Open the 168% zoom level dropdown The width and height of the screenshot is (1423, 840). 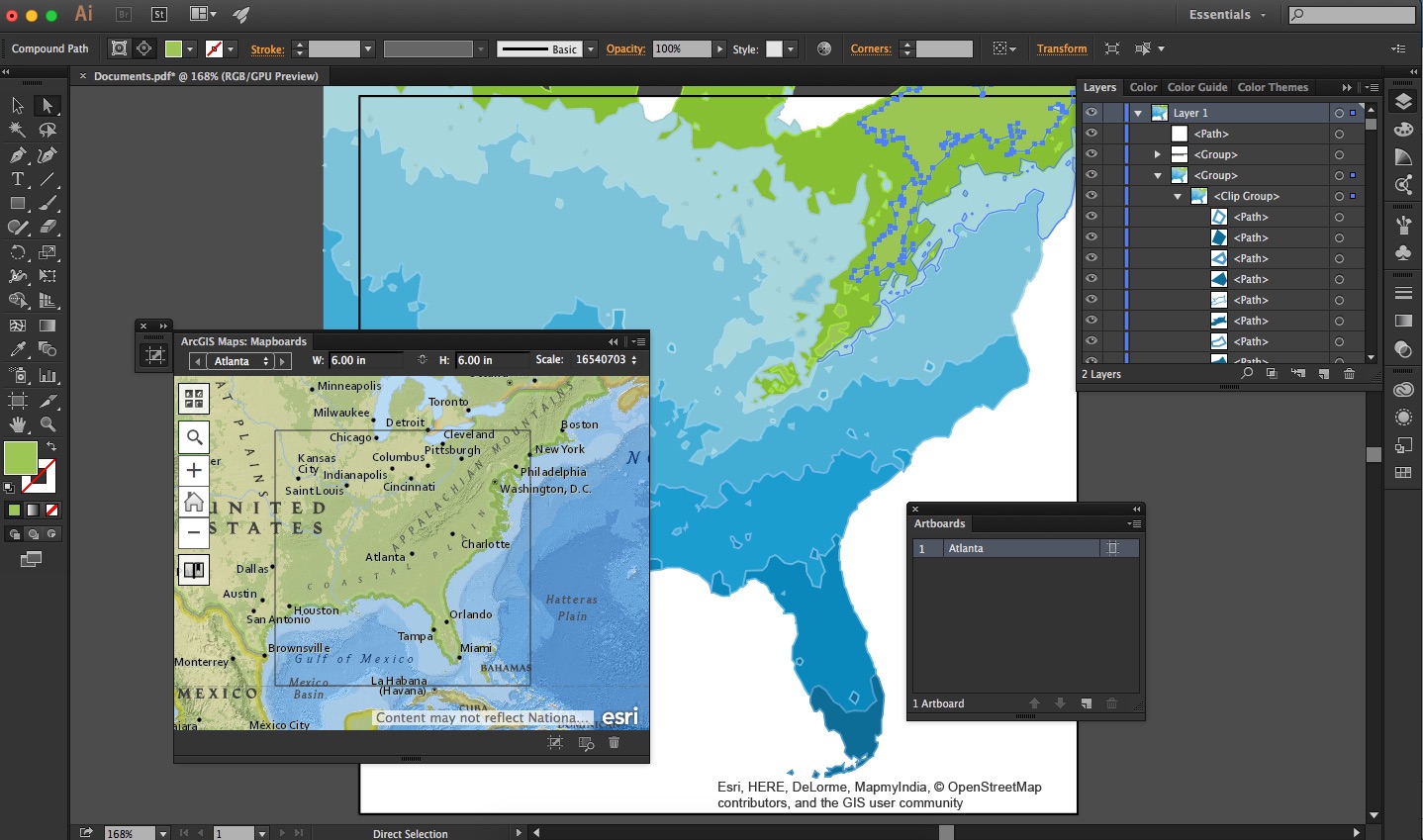pos(163,833)
